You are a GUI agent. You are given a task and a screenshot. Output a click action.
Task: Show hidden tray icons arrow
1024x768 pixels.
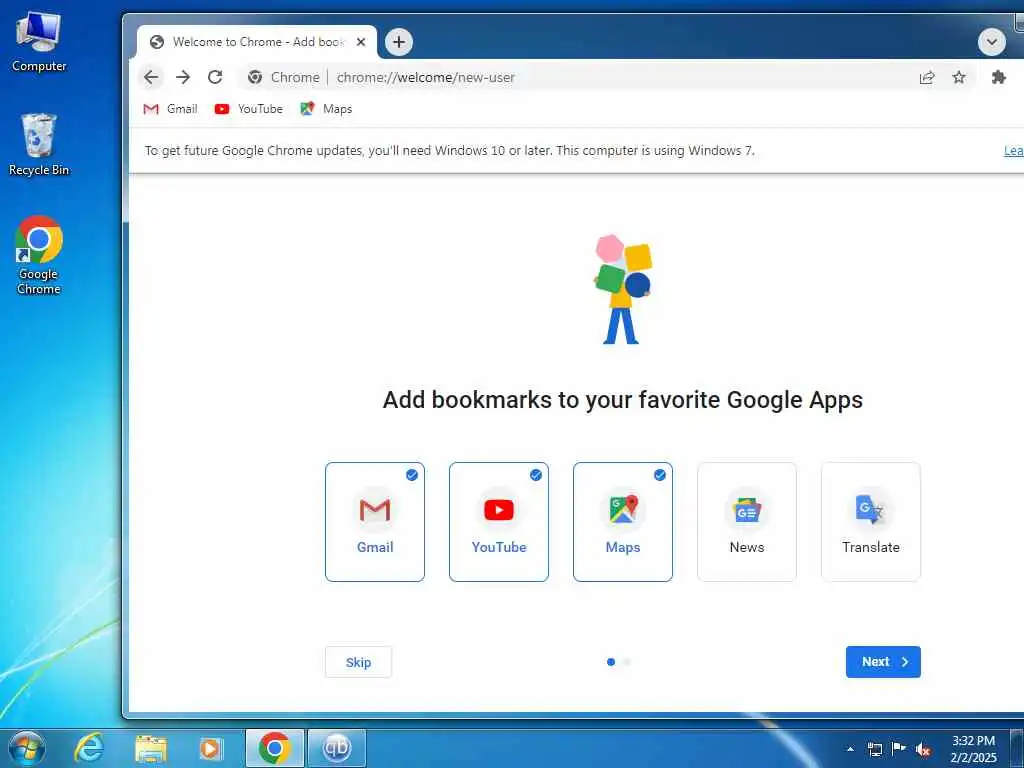850,749
